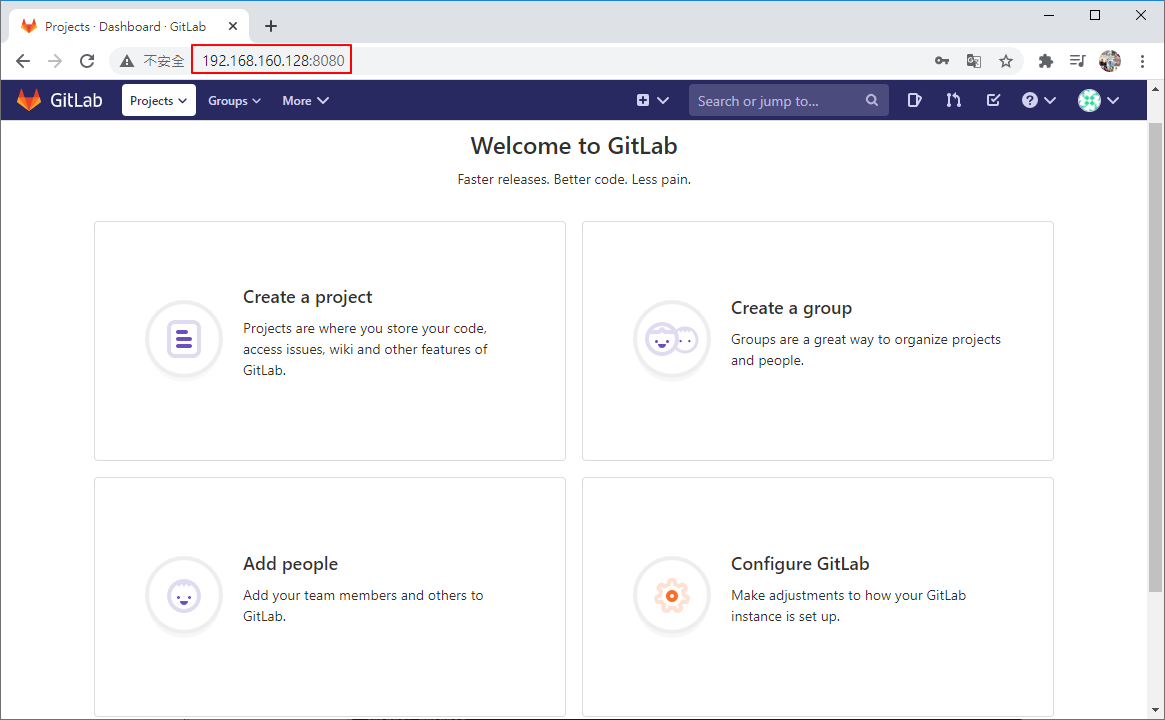This screenshot has height=720, width=1165.
Task: Open the Create a project card
Action: (x=330, y=341)
